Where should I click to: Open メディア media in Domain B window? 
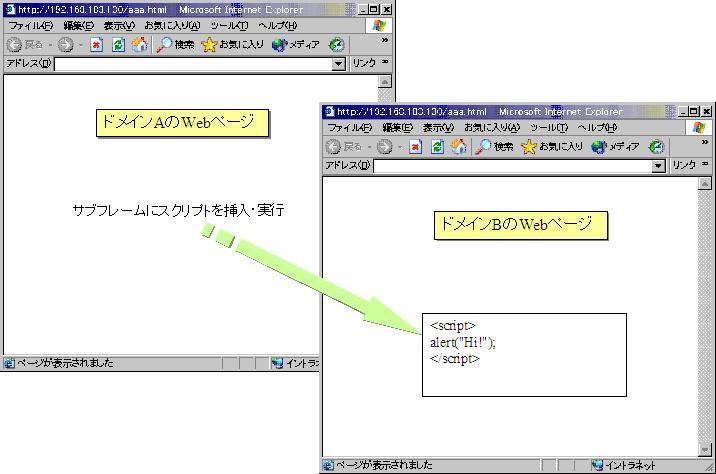click(615, 147)
